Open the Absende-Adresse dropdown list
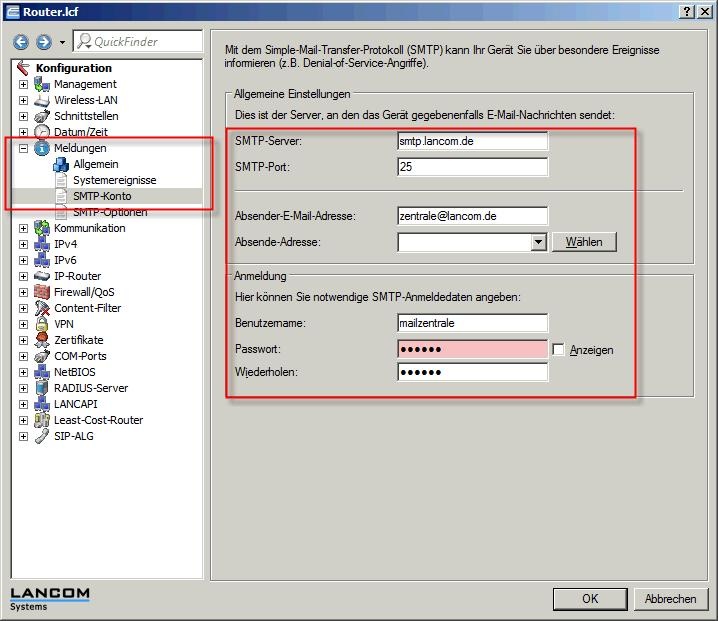Image resolution: width=718 pixels, height=621 pixels. tap(538, 242)
